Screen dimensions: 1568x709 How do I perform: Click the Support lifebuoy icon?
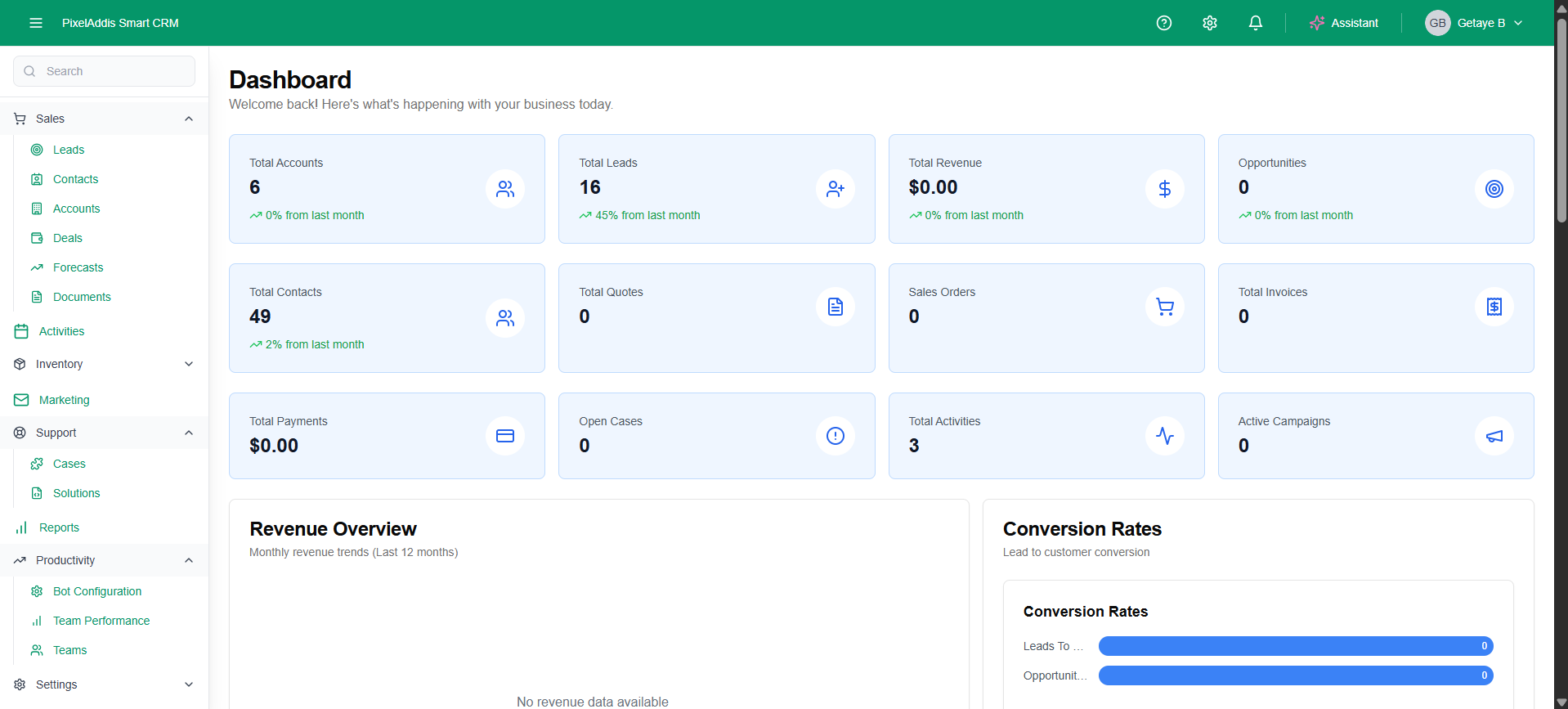click(20, 433)
